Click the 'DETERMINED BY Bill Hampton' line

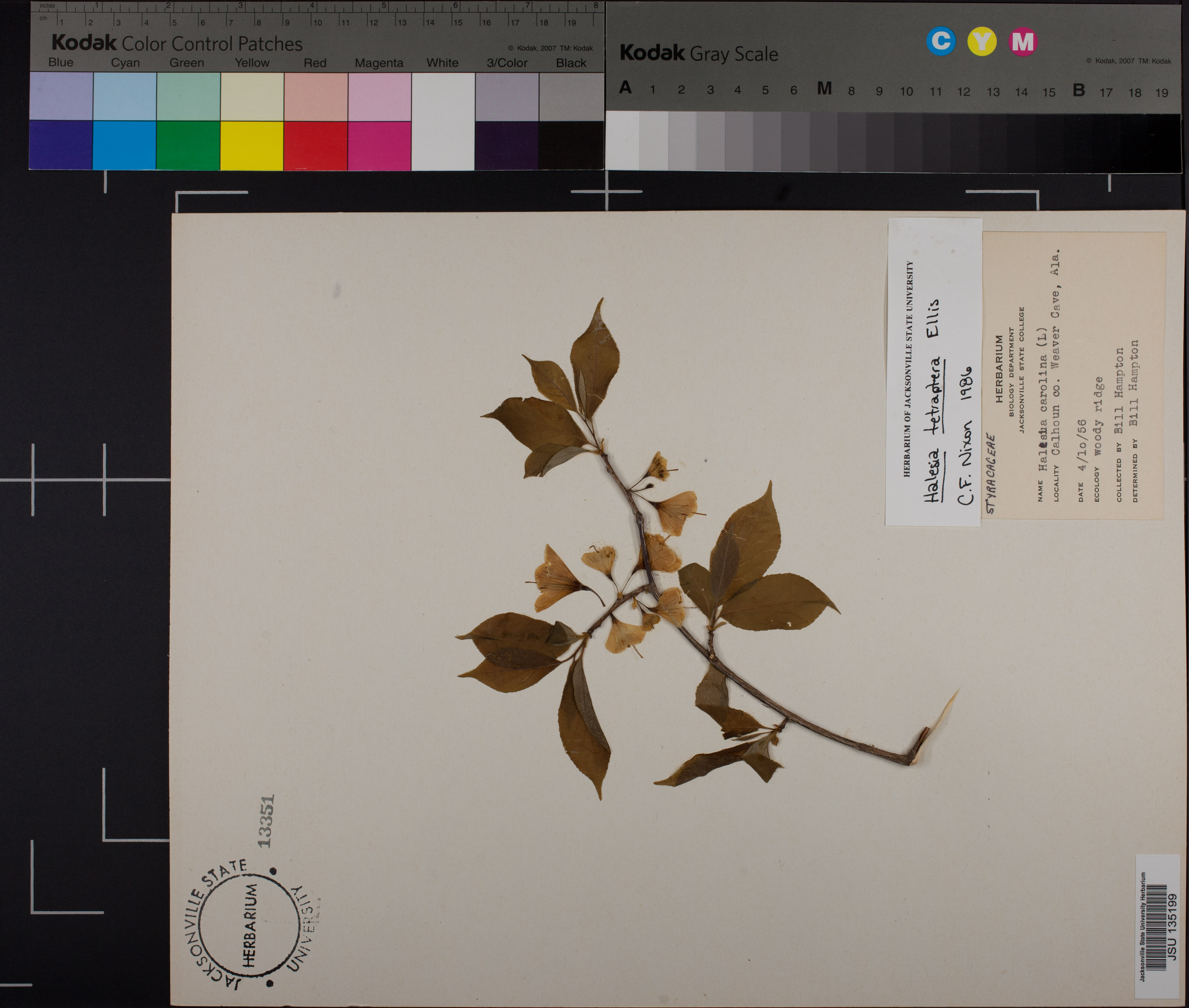(1134, 421)
